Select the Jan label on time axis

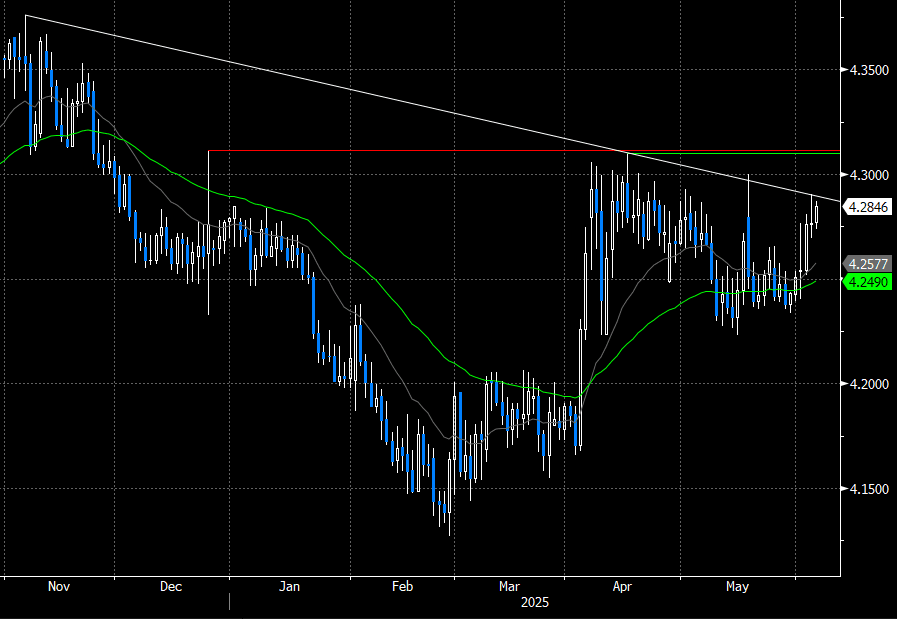click(289, 587)
